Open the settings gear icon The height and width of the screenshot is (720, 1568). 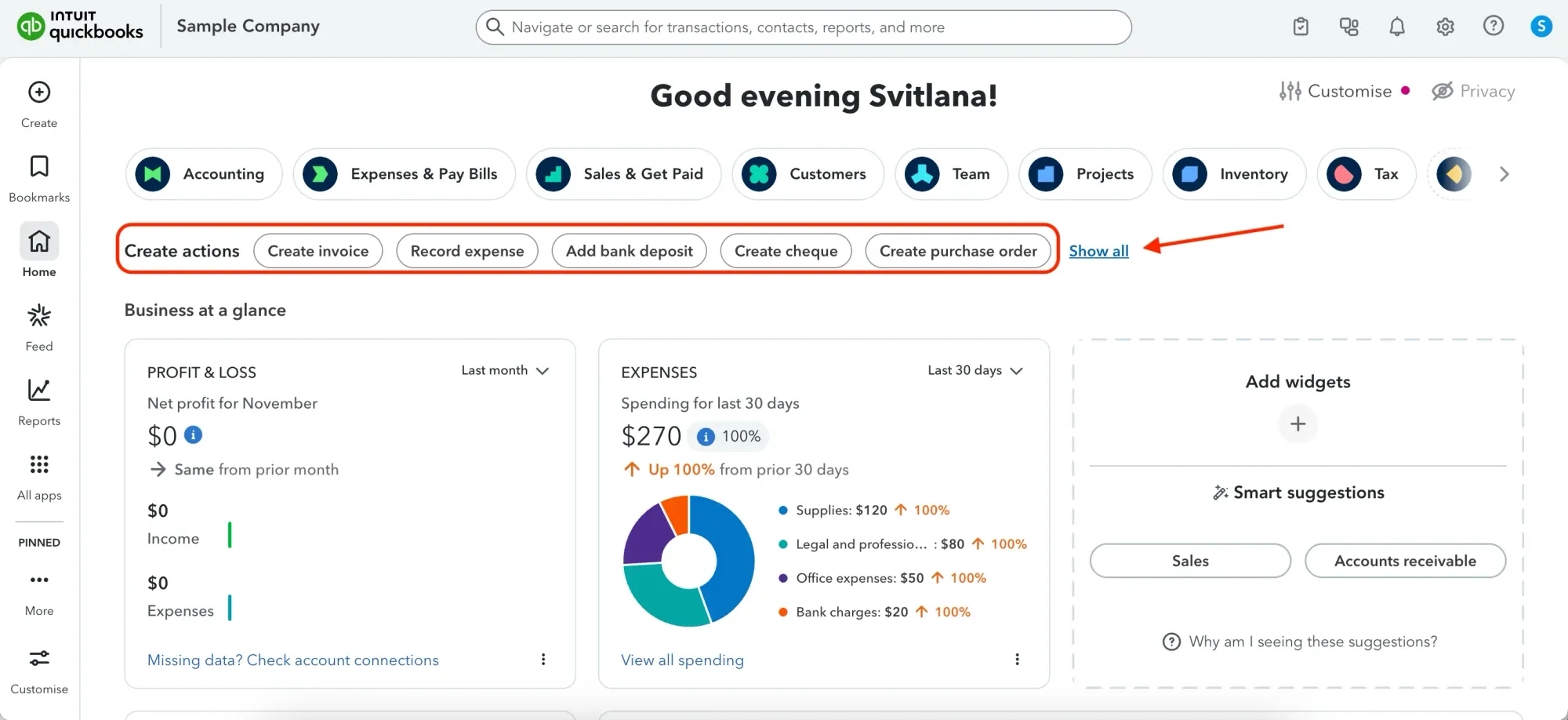coord(1445,27)
